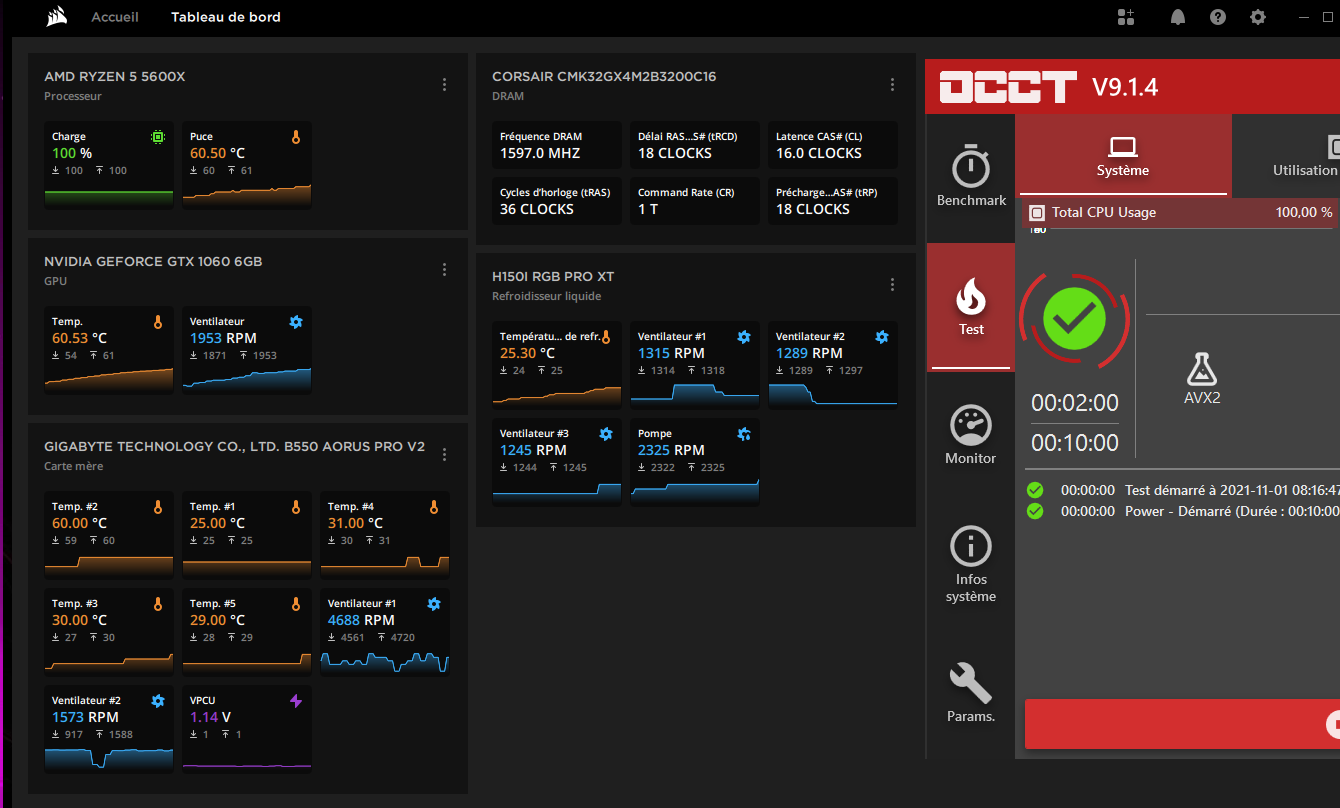Click the Pompe 2325 RPM reading

671,451
